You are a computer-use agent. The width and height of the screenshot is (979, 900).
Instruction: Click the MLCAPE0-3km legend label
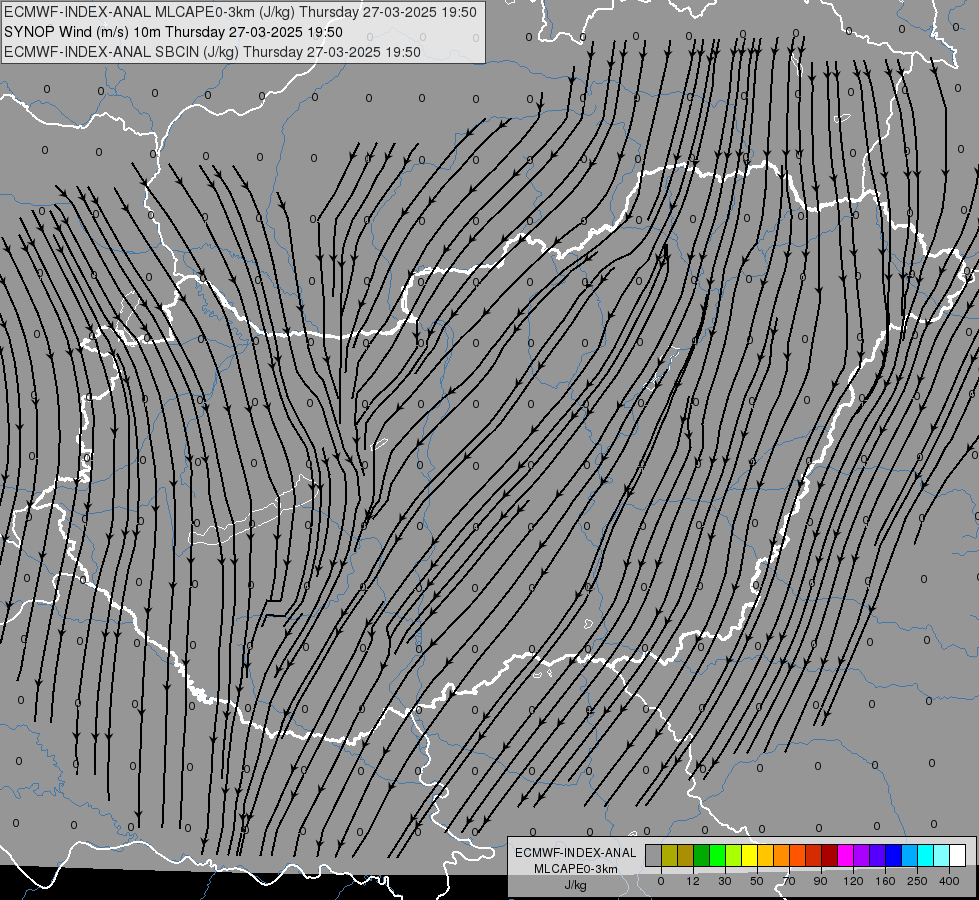[x=576, y=869]
